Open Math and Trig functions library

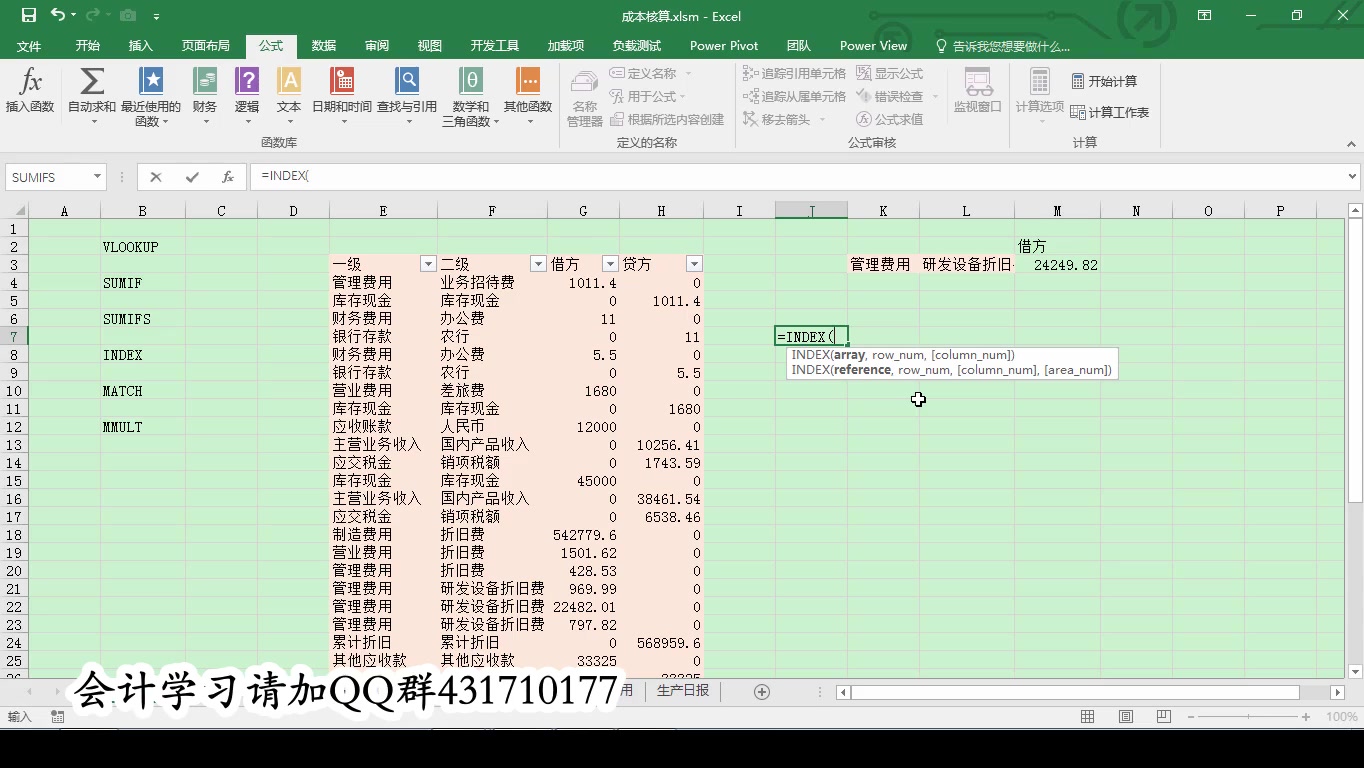click(471, 95)
